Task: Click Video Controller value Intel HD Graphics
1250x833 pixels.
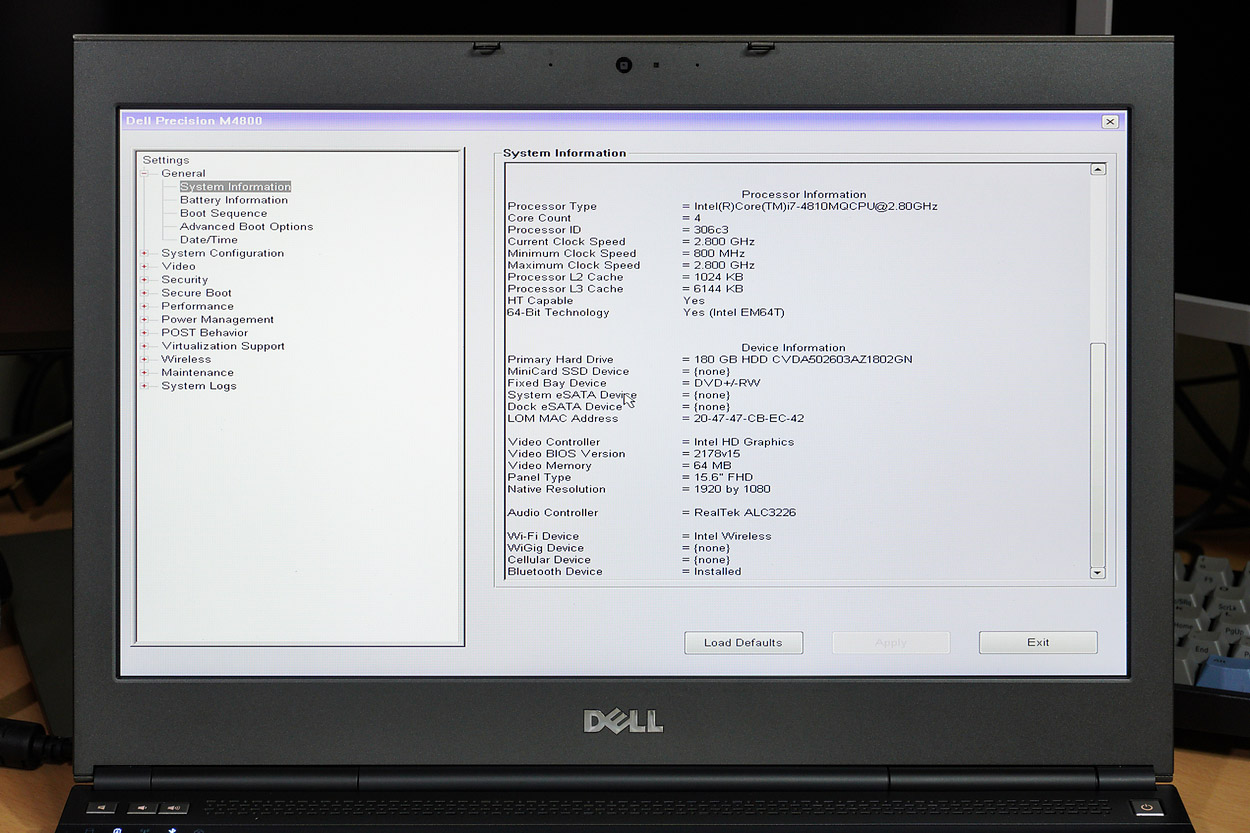Action: coord(744,442)
